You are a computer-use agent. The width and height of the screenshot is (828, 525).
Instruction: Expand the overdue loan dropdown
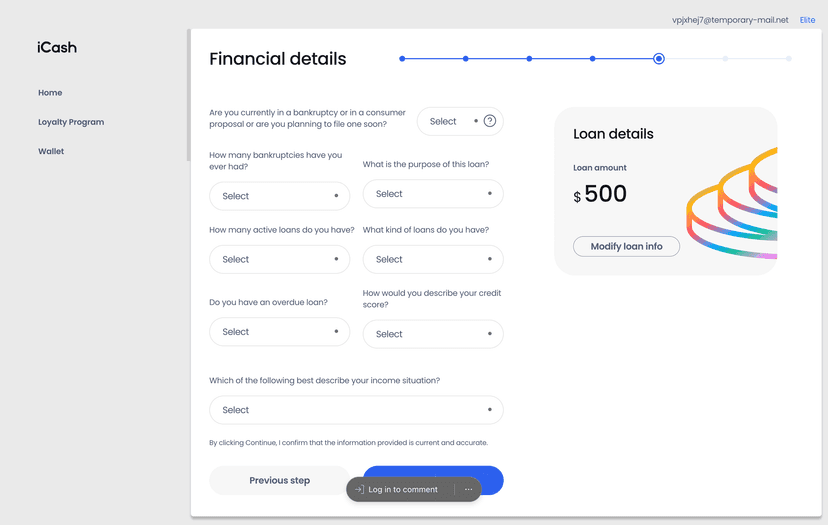click(279, 332)
